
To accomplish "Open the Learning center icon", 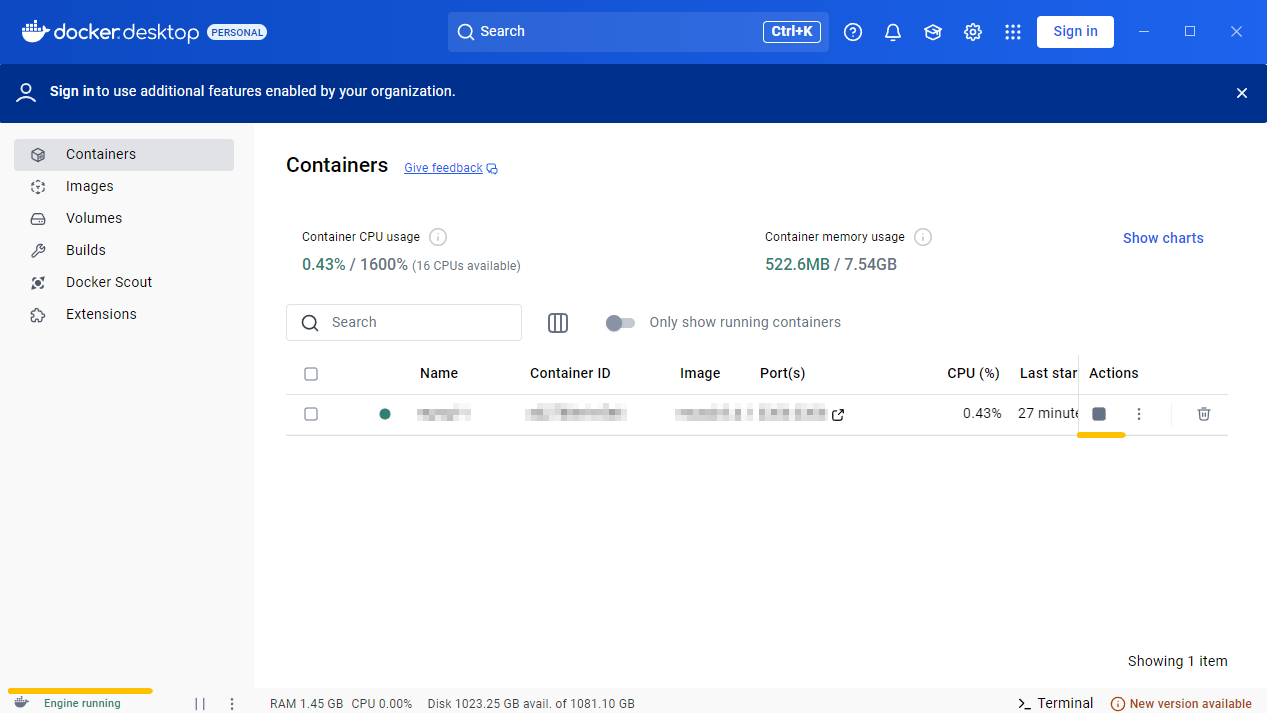I will coord(933,32).
